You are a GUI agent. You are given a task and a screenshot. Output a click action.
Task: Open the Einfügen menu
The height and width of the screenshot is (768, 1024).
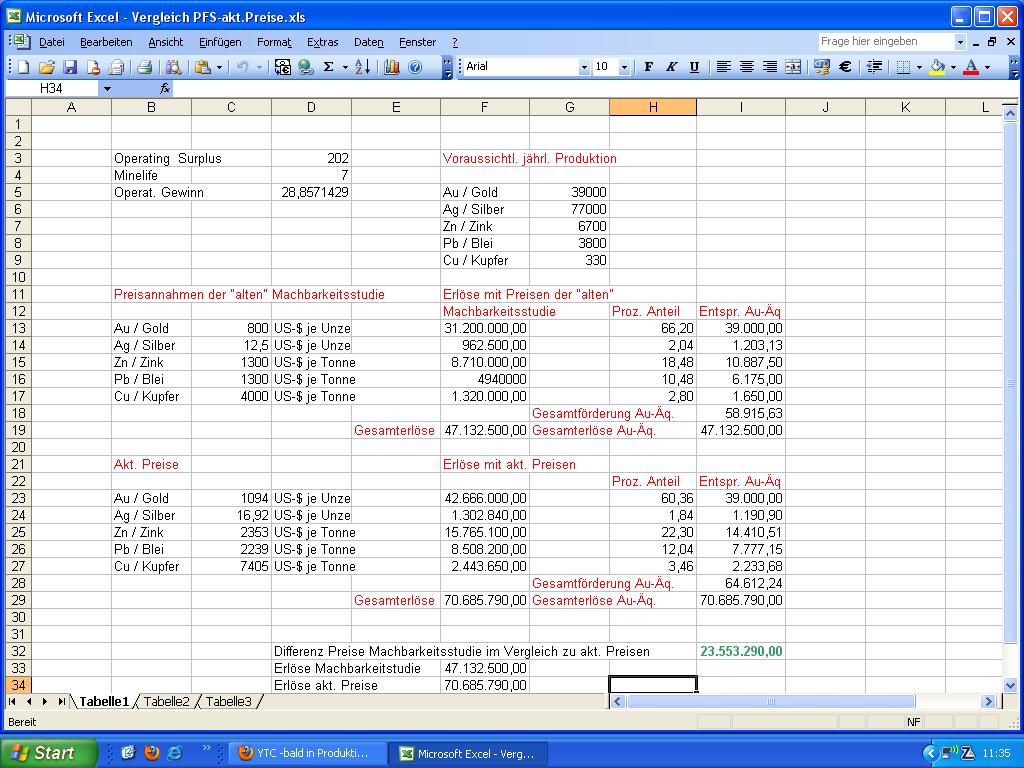[219, 42]
